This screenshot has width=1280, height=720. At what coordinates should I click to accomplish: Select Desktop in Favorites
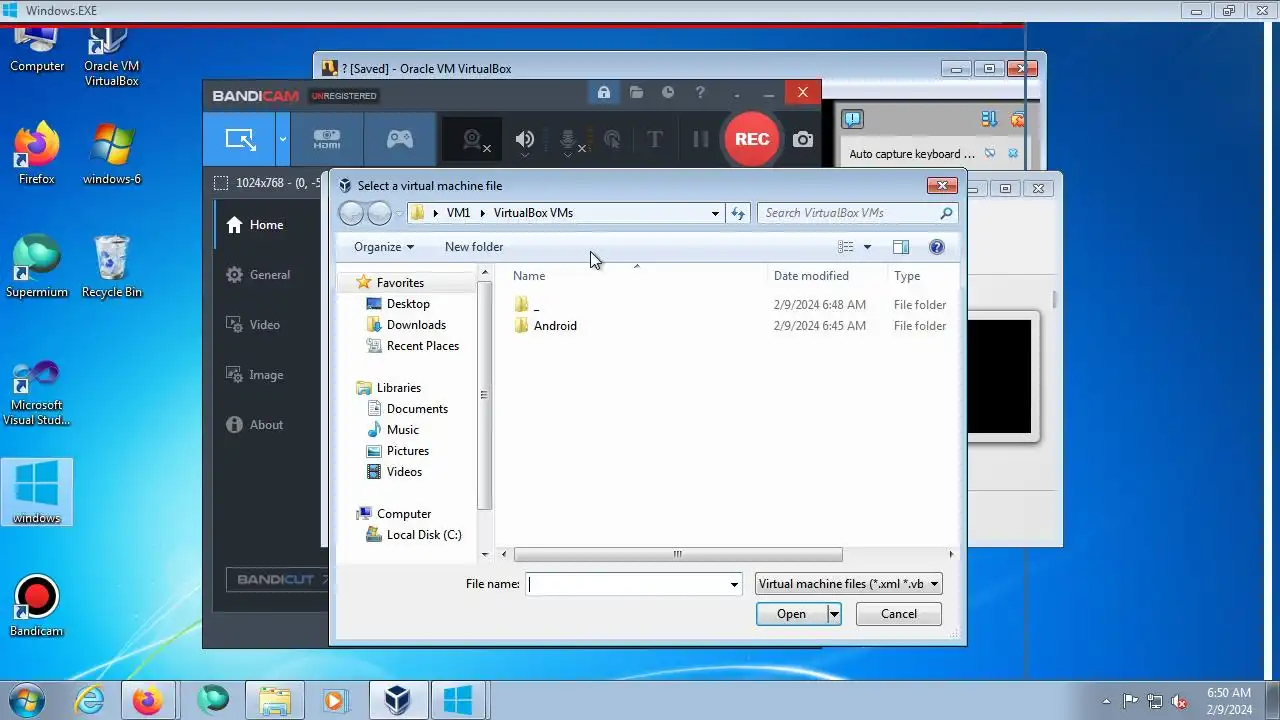pos(408,304)
